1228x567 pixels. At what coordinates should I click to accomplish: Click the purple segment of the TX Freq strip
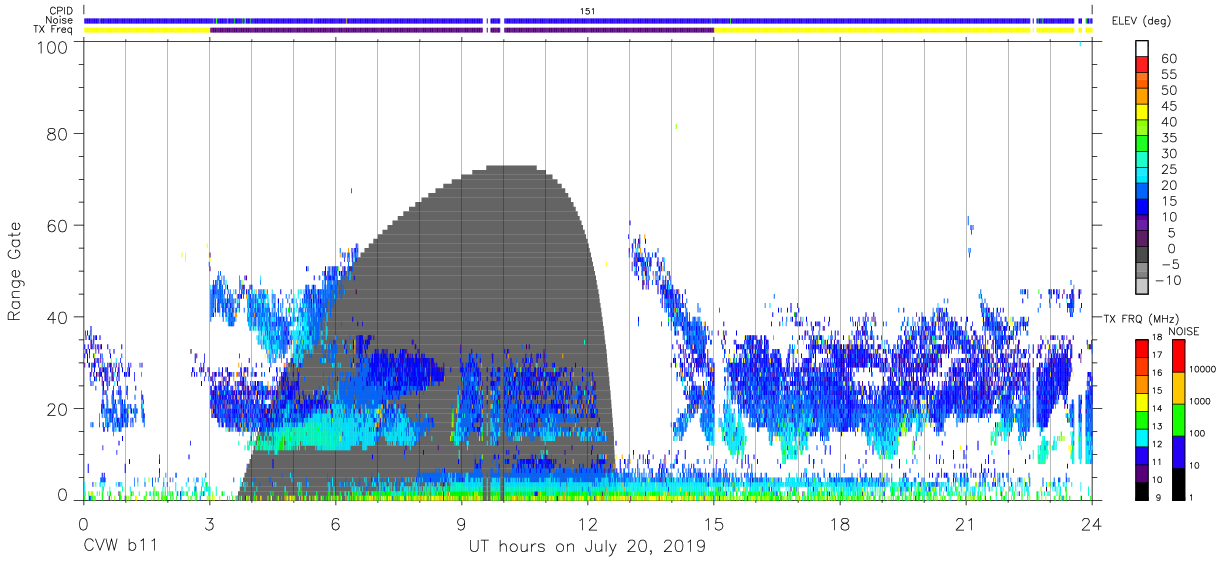[x=461, y=30]
